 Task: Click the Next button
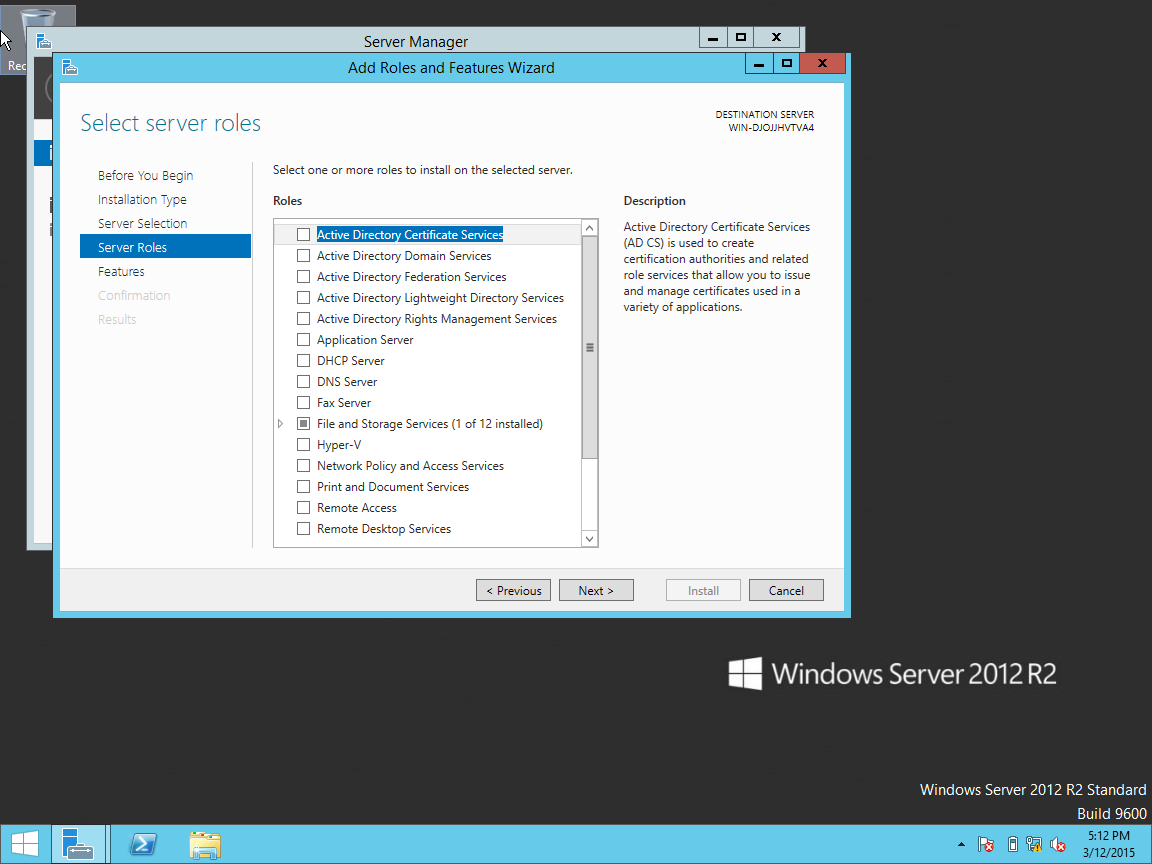pos(596,591)
